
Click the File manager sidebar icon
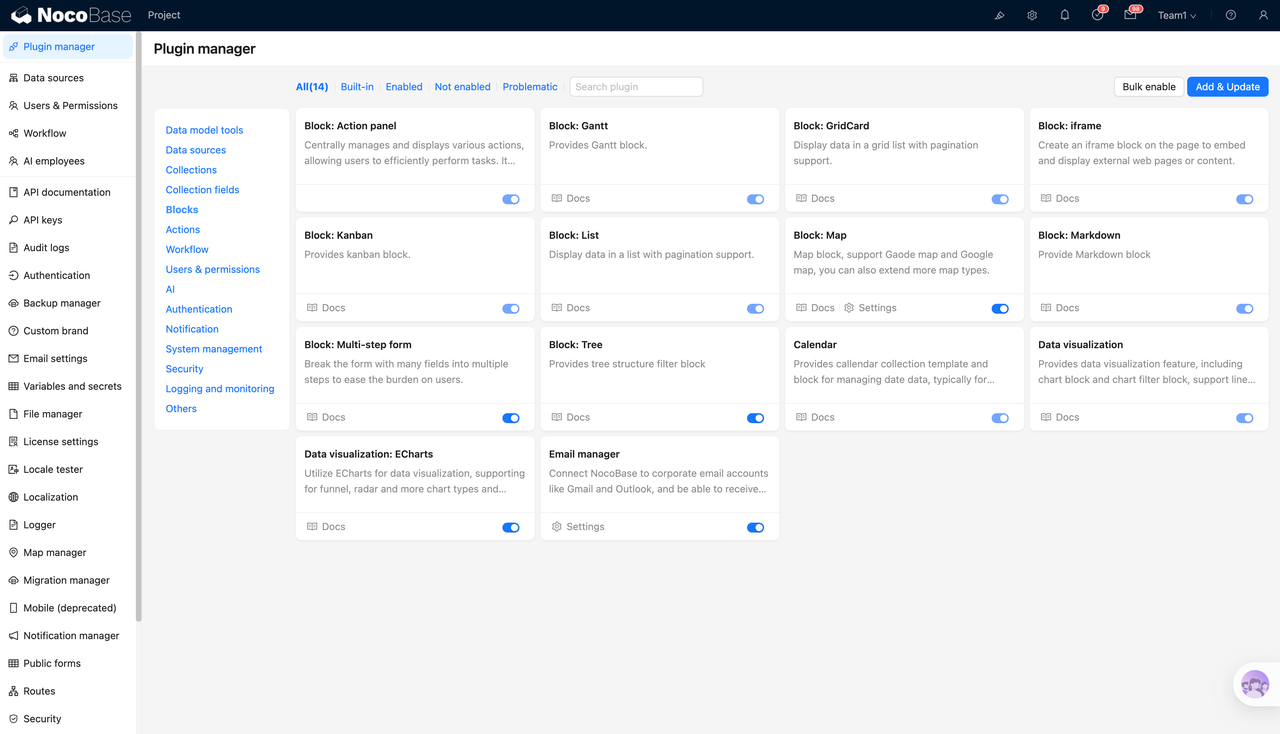coord(13,414)
